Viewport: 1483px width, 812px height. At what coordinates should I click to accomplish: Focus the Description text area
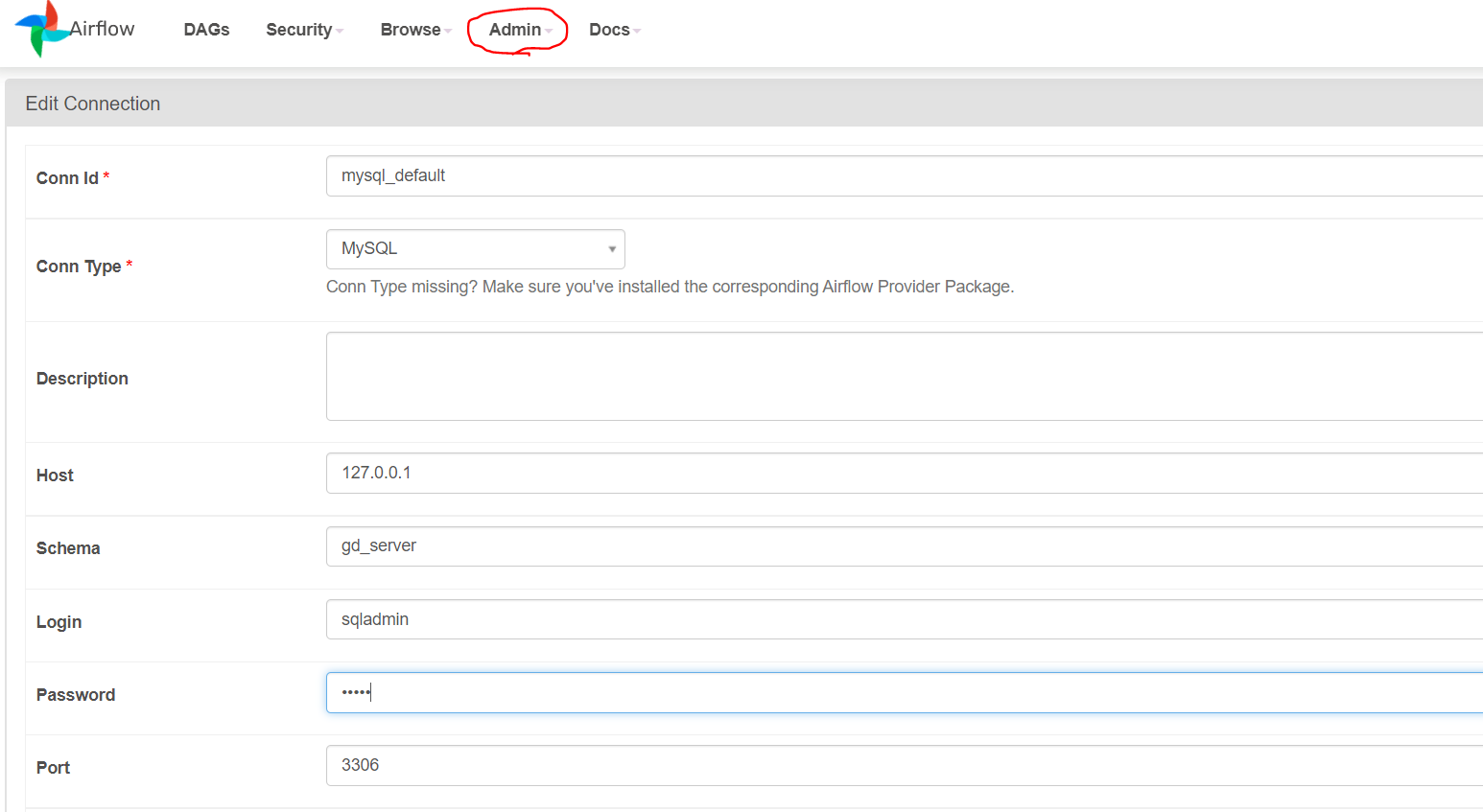pyautogui.click(x=905, y=377)
